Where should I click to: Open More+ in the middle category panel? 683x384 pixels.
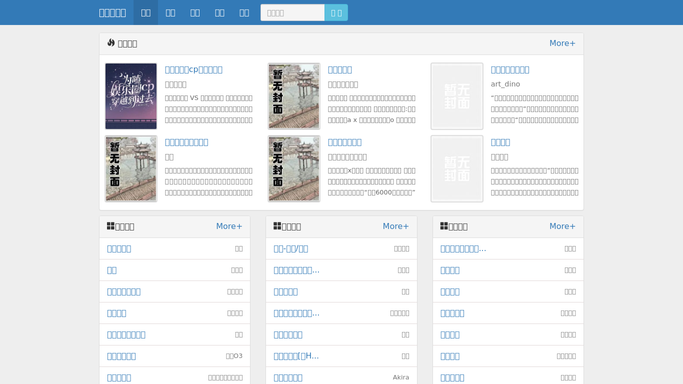pyautogui.click(x=396, y=226)
